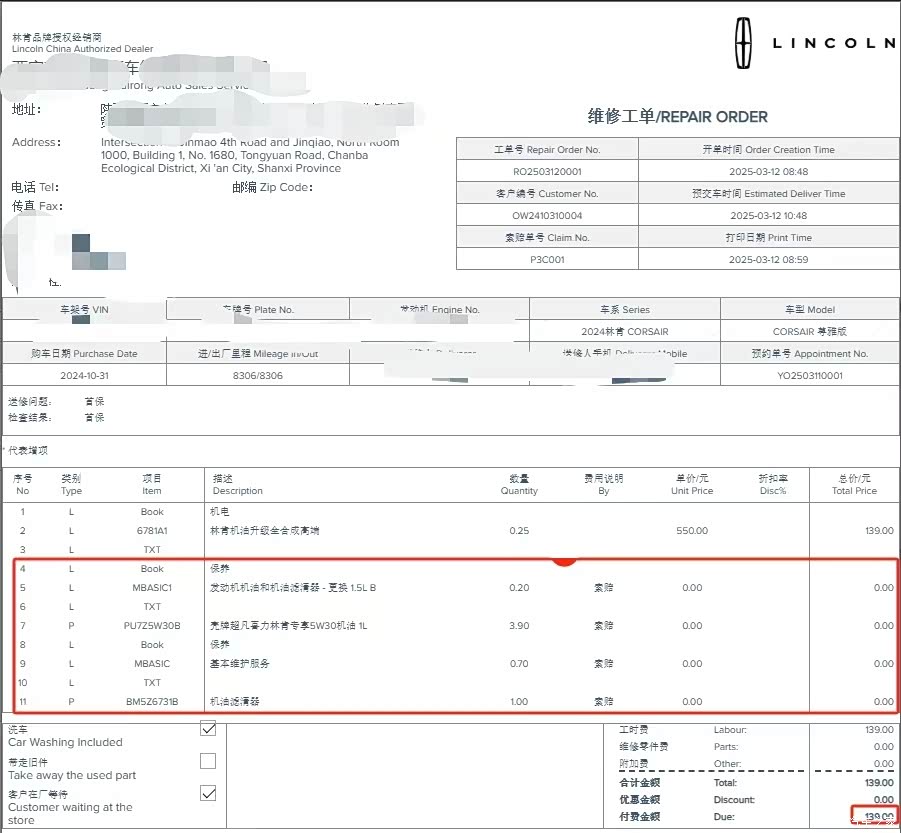This screenshot has width=901, height=833.
Task: Select item code PU7Z5W30B
Action: (152, 626)
